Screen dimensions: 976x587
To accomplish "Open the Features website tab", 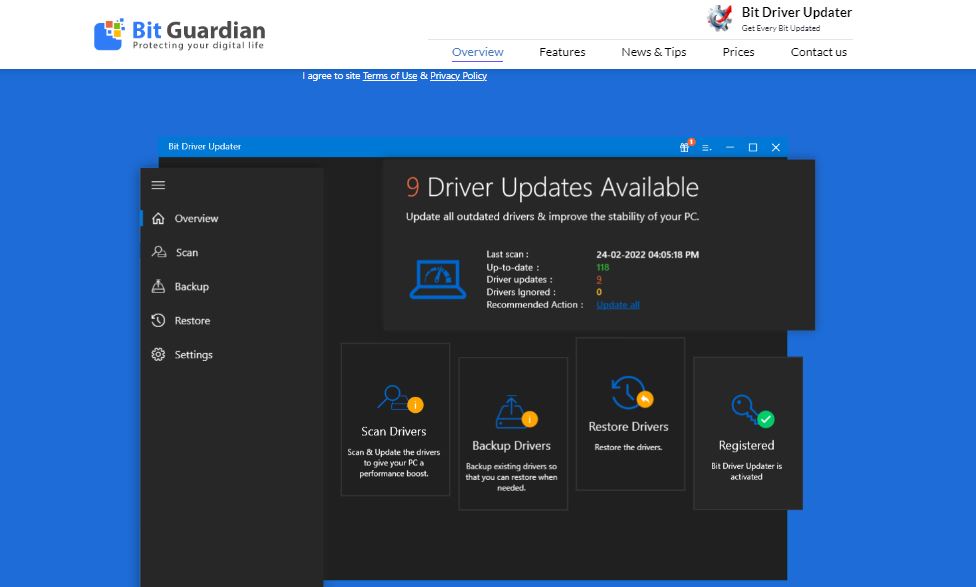I will pyautogui.click(x=562, y=52).
